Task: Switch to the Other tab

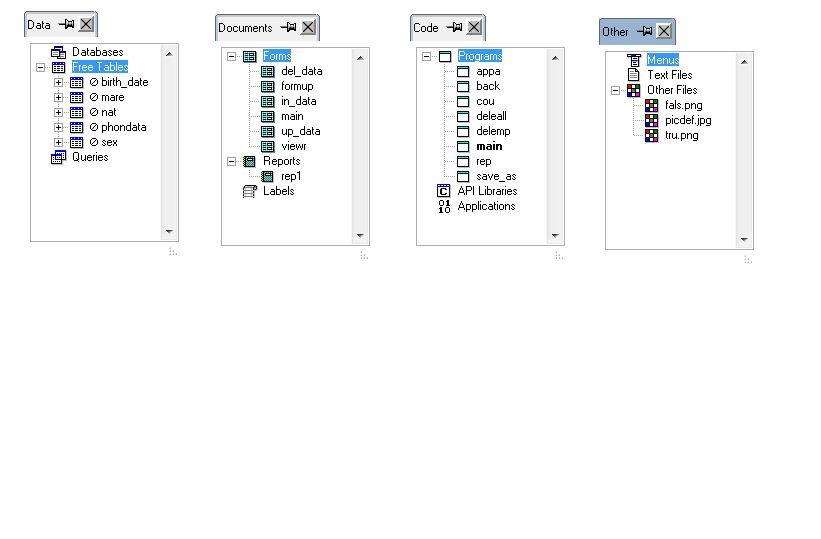Action: (615, 32)
